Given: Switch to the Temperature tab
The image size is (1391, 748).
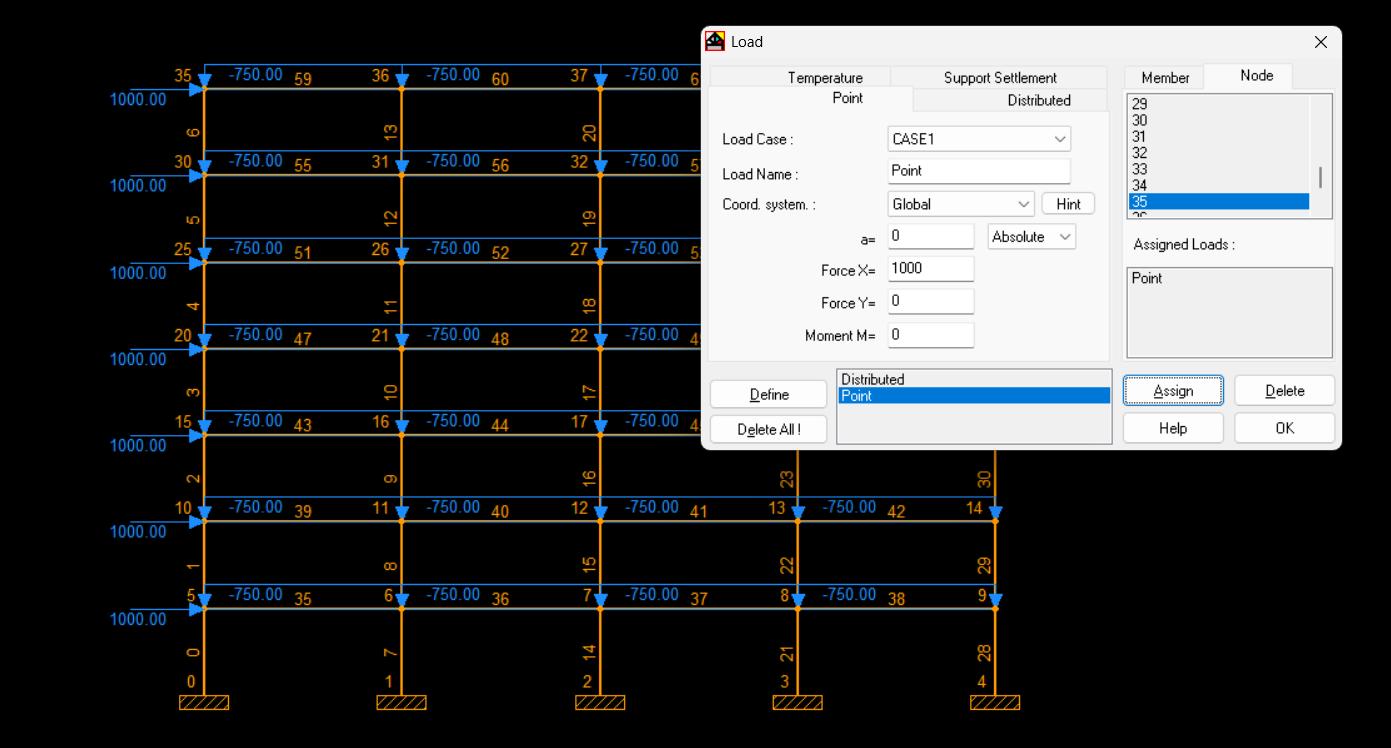Looking at the screenshot, I should tap(825, 77).
